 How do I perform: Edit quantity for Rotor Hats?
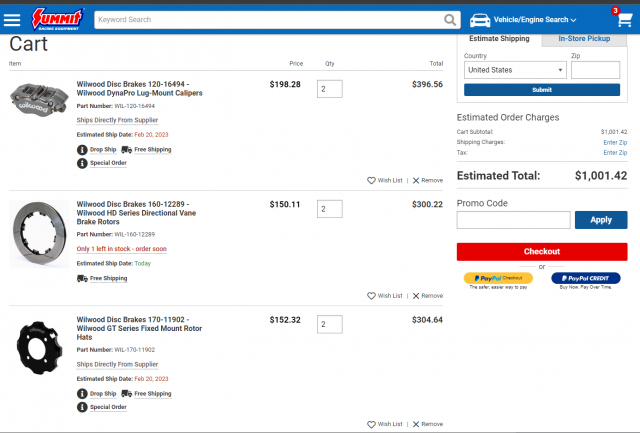click(x=329, y=324)
